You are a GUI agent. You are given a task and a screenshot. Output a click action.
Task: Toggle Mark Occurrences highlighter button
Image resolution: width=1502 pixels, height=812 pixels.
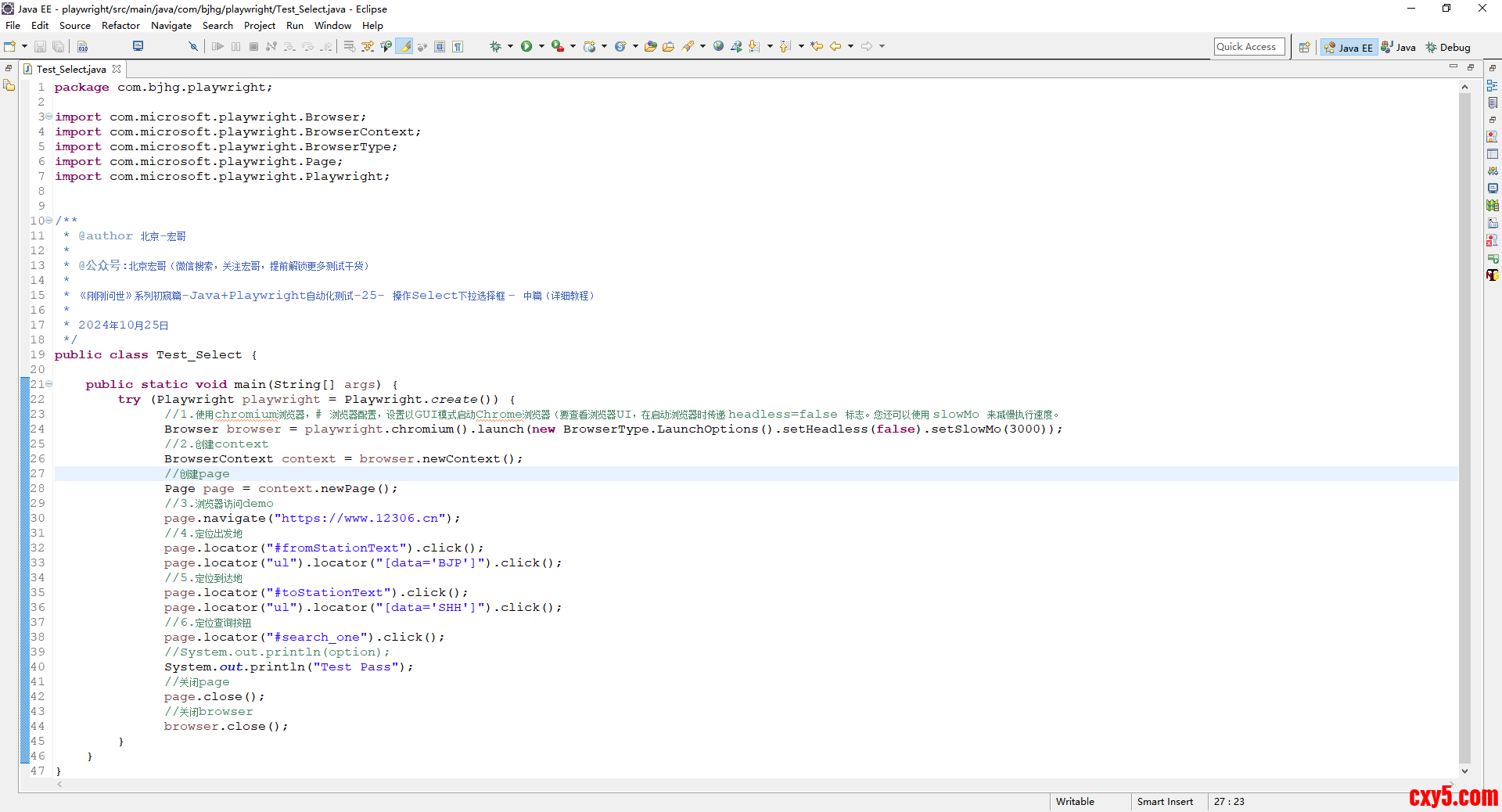[404, 47]
